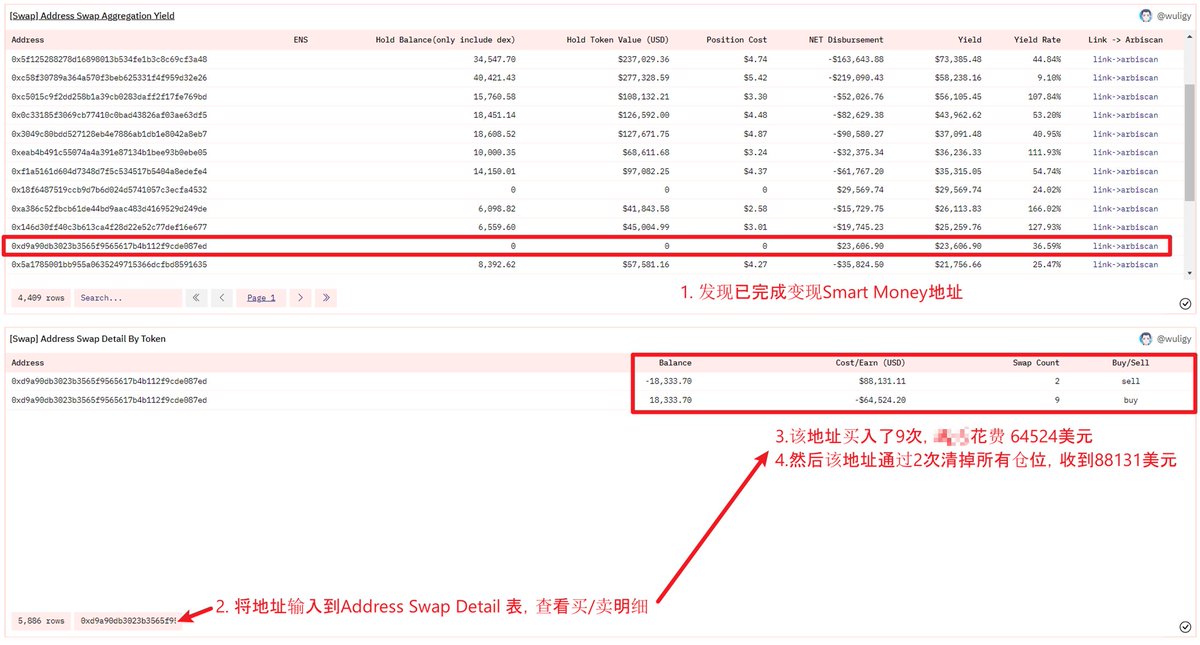Sort by Buy/Sell column header
Screen dimensions: 1200x645
point(1131,363)
